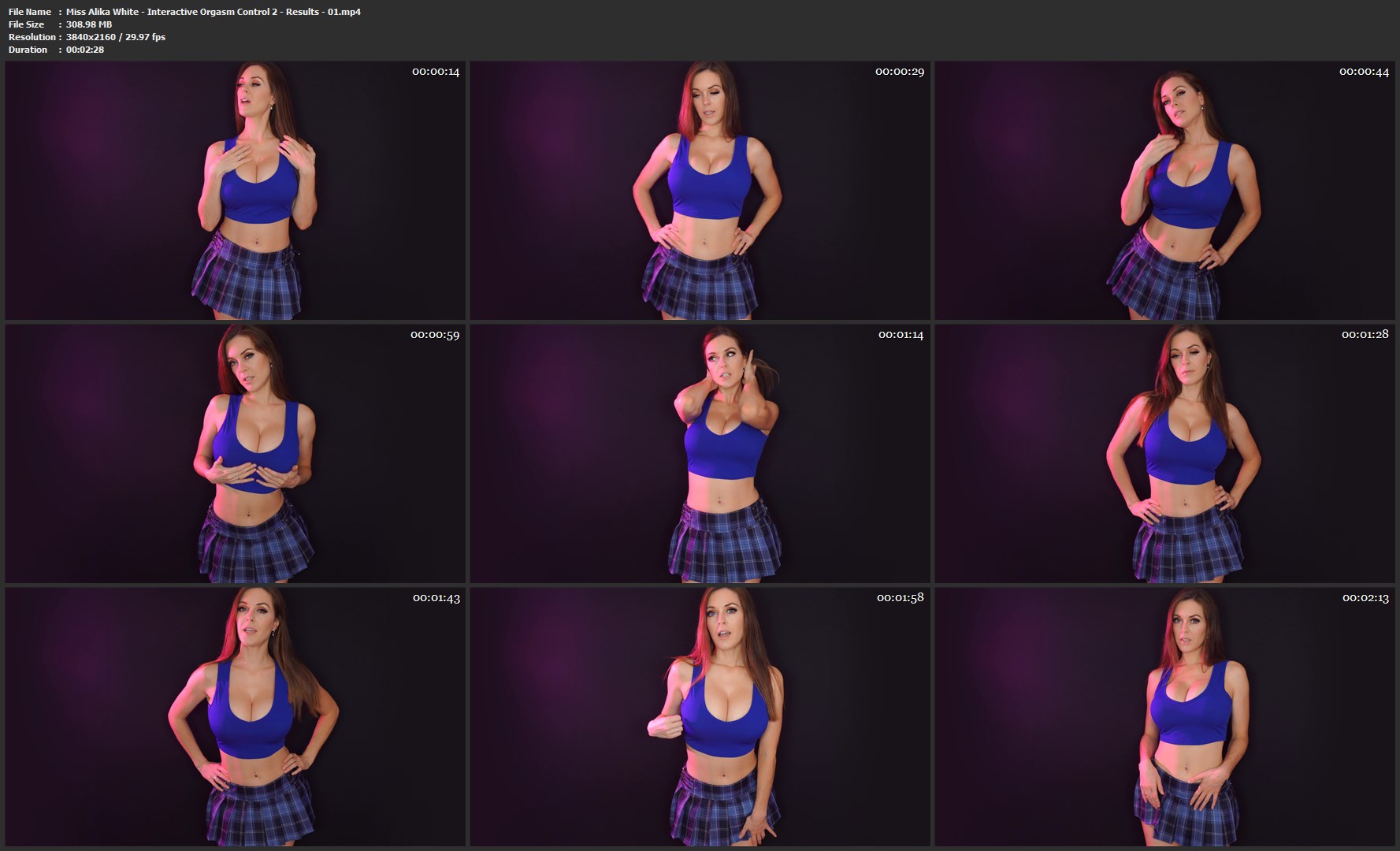Click the 00:00:44 timestamp label
1400x851 pixels.
point(1364,72)
